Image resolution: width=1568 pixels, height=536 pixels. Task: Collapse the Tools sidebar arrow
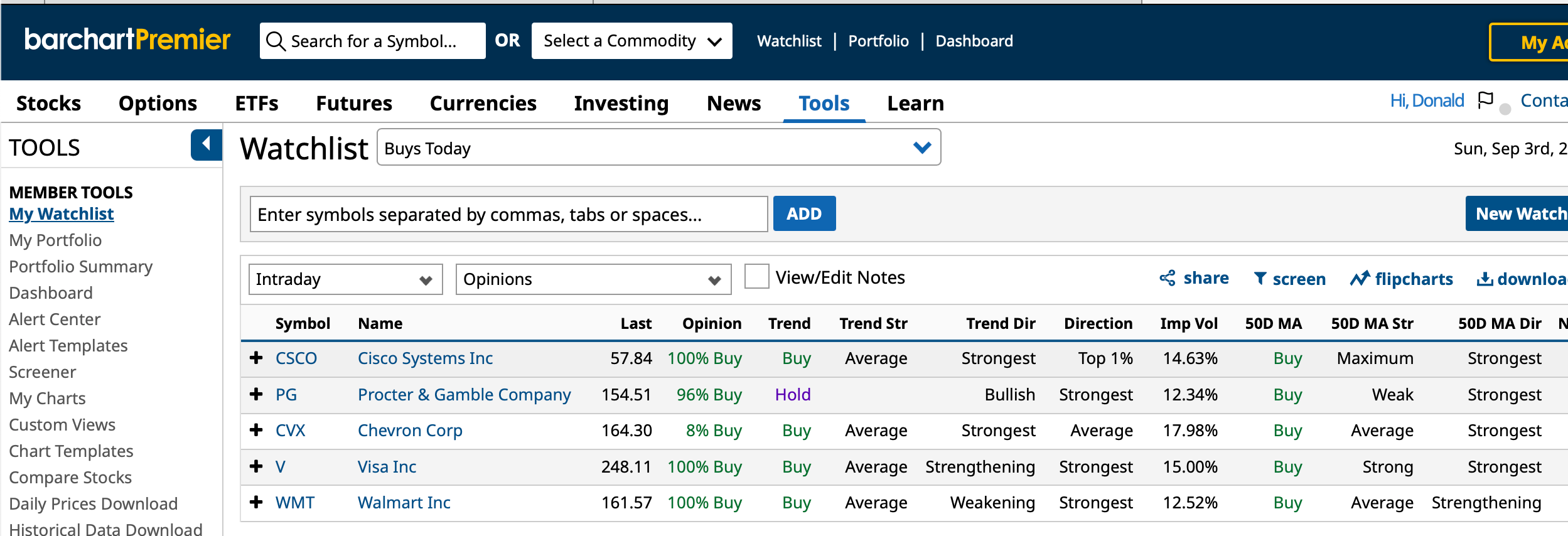click(207, 145)
